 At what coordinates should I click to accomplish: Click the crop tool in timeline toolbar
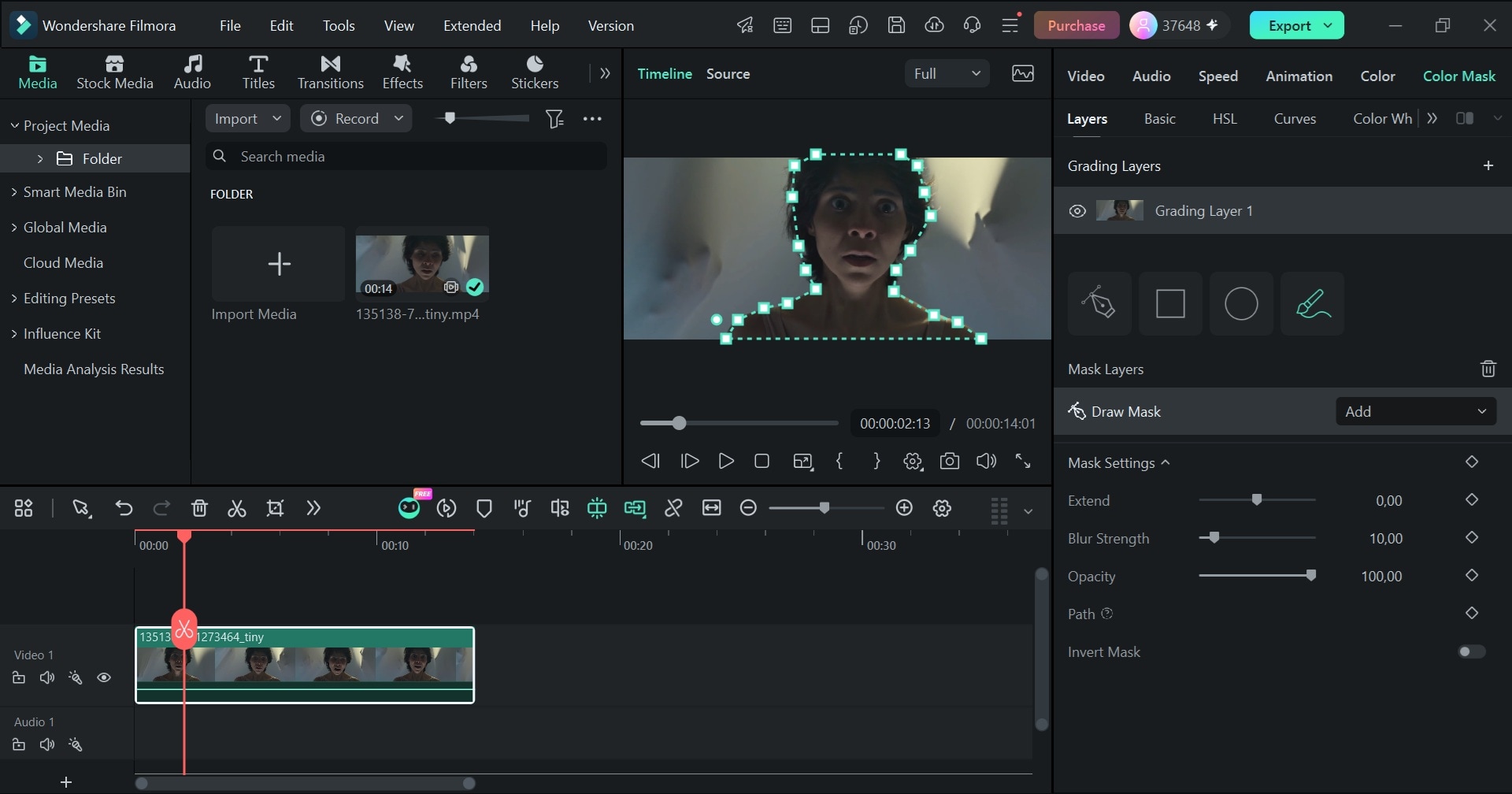[275, 509]
